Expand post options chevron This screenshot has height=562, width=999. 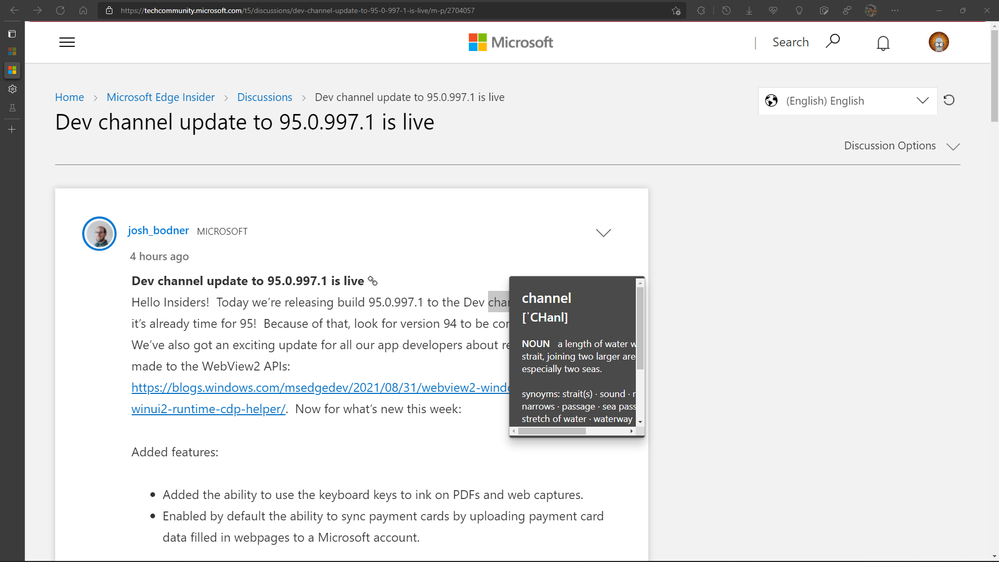click(x=603, y=233)
